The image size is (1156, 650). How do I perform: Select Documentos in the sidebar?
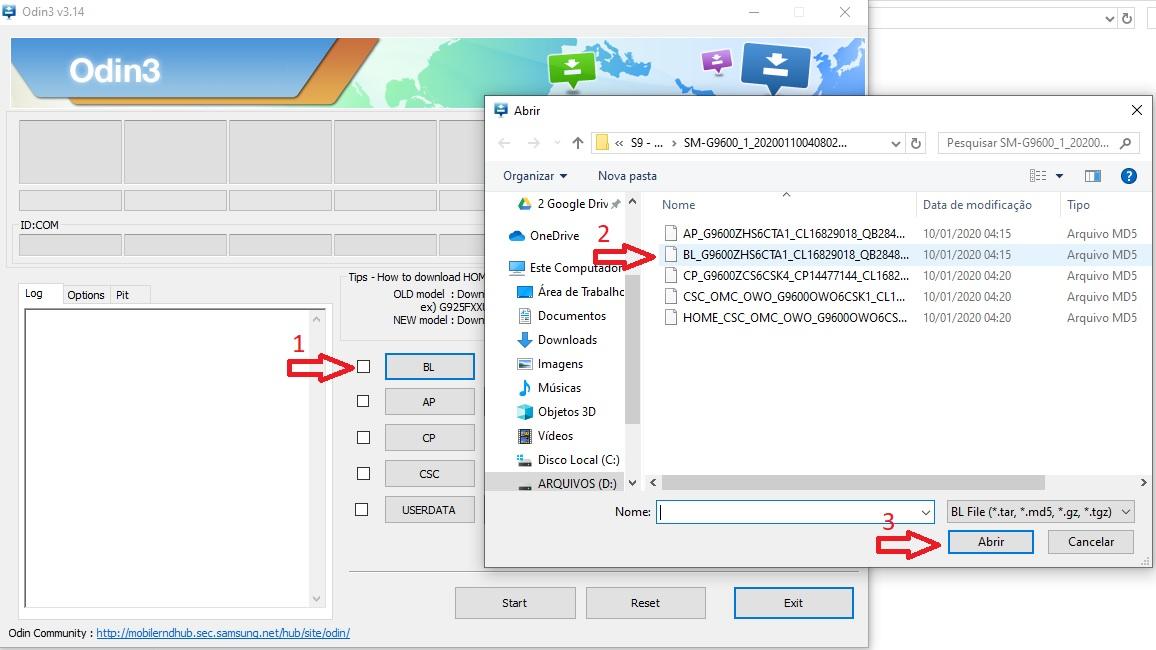(562, 315)
